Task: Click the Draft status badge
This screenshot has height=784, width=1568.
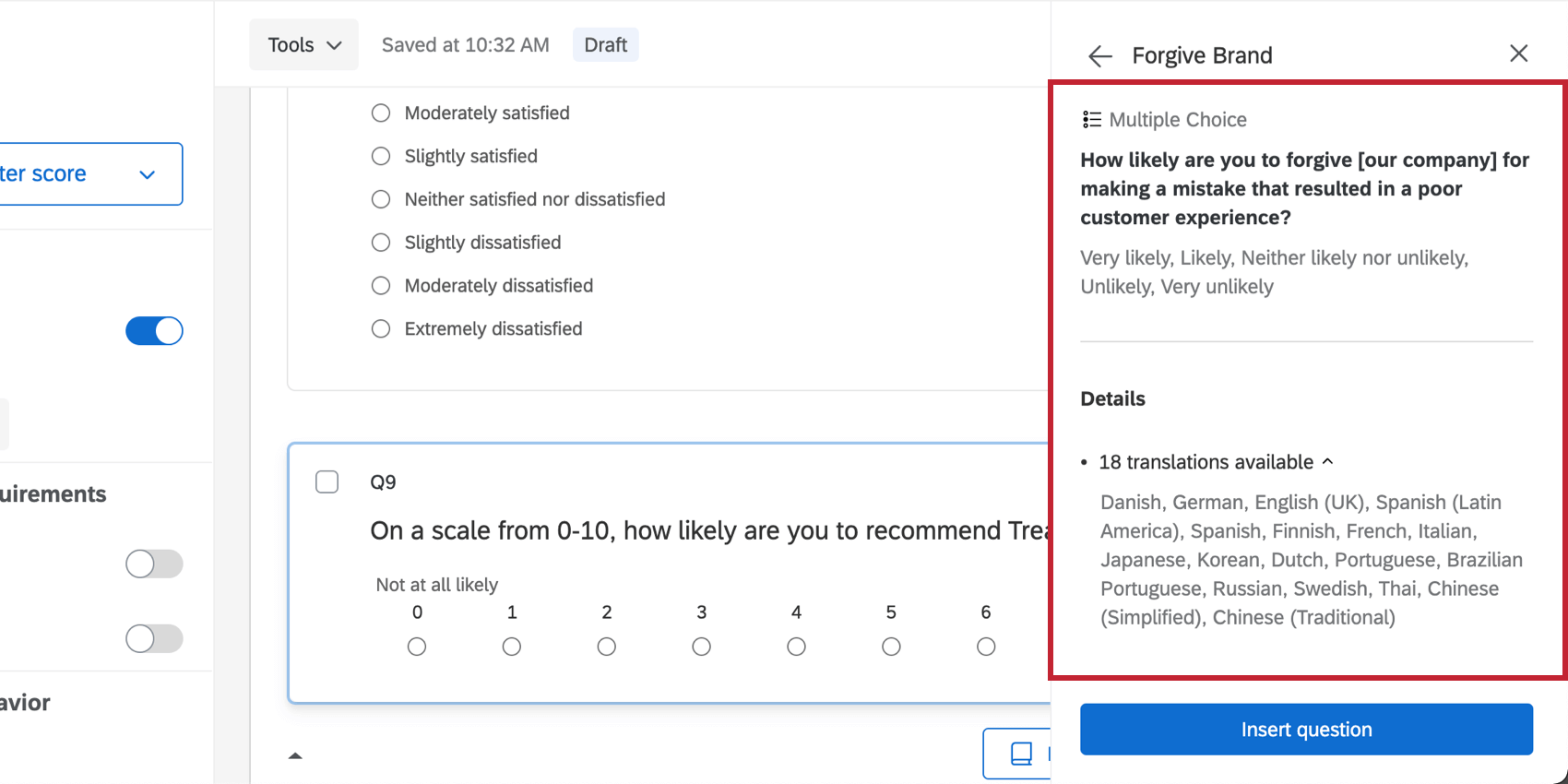Action: coord(605,43)
